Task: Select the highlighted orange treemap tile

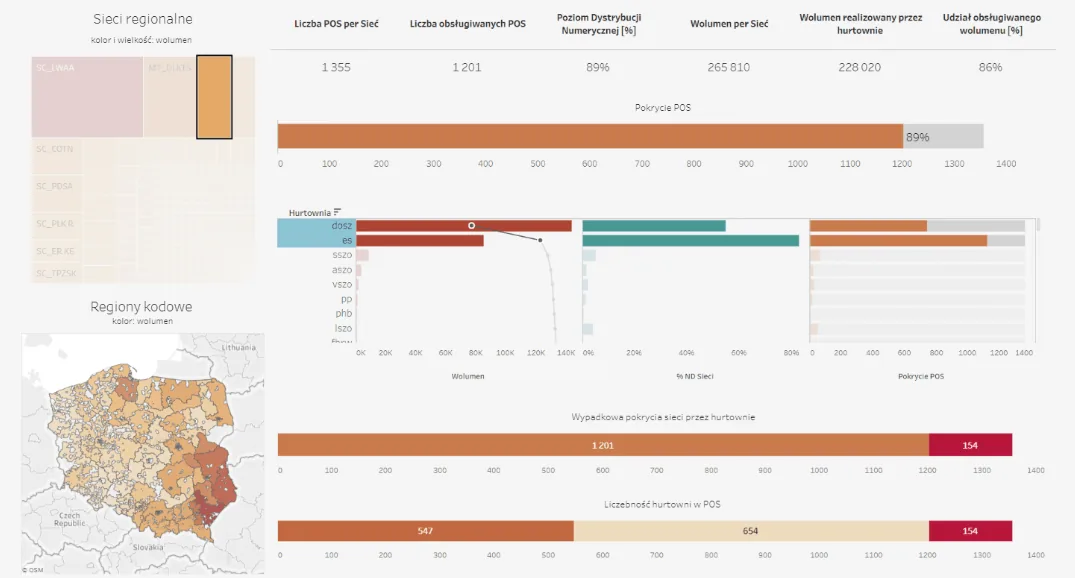Action: (215, 97)
